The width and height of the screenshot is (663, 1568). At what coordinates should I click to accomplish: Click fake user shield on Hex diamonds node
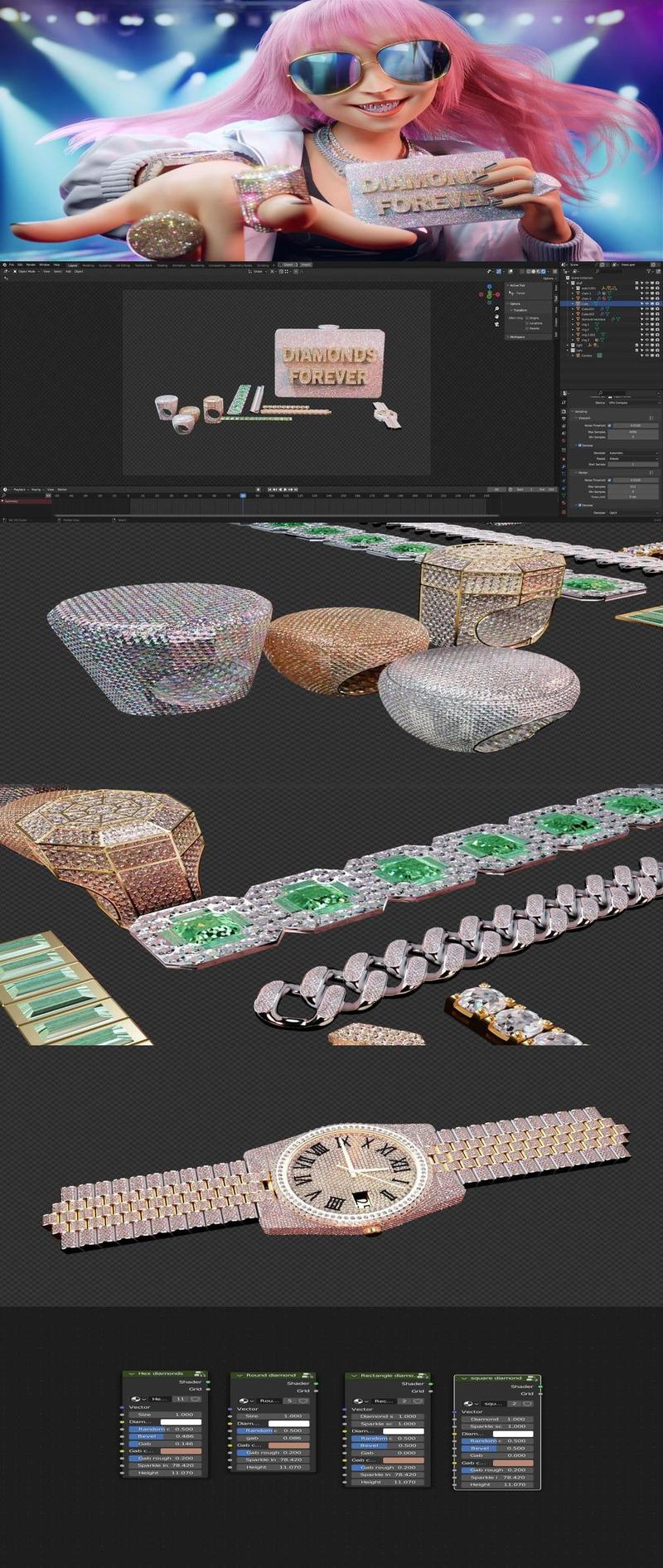(x=196, y=1399)
